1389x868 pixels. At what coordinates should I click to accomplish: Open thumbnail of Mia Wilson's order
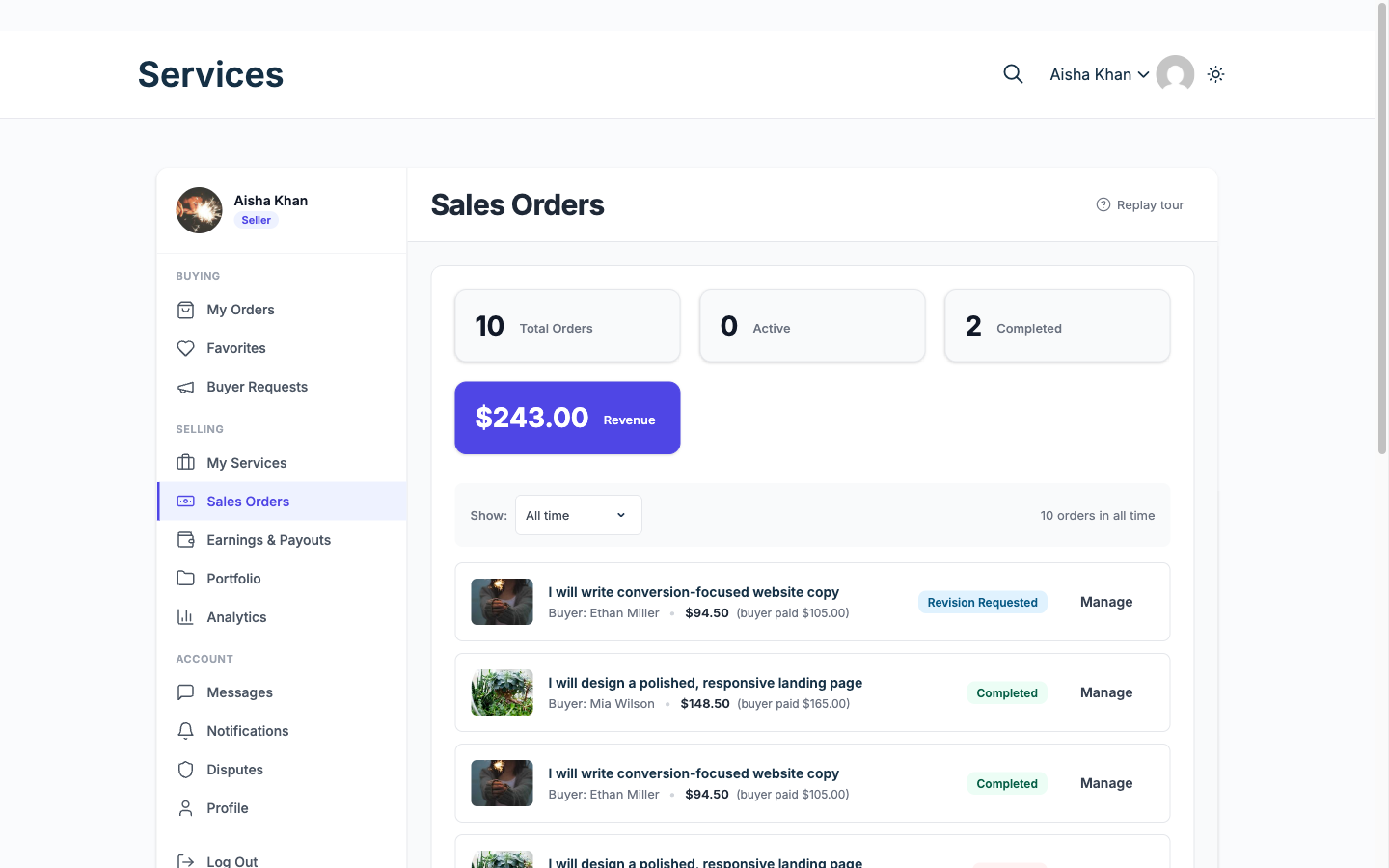coord(502,692)
